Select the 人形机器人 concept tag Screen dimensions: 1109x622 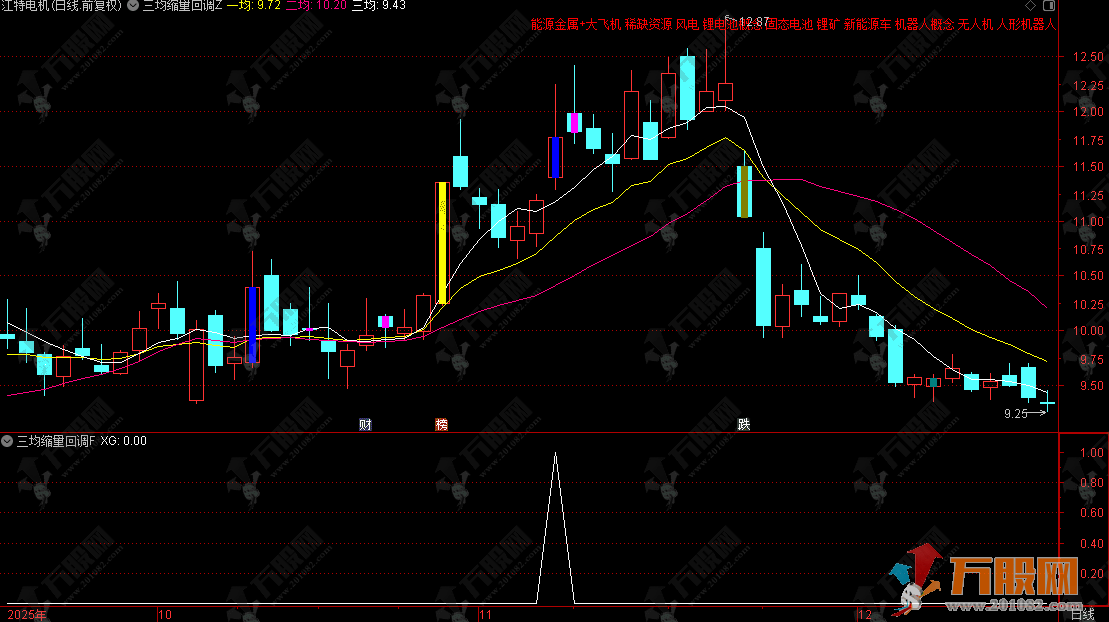(x=1027, y=23)
